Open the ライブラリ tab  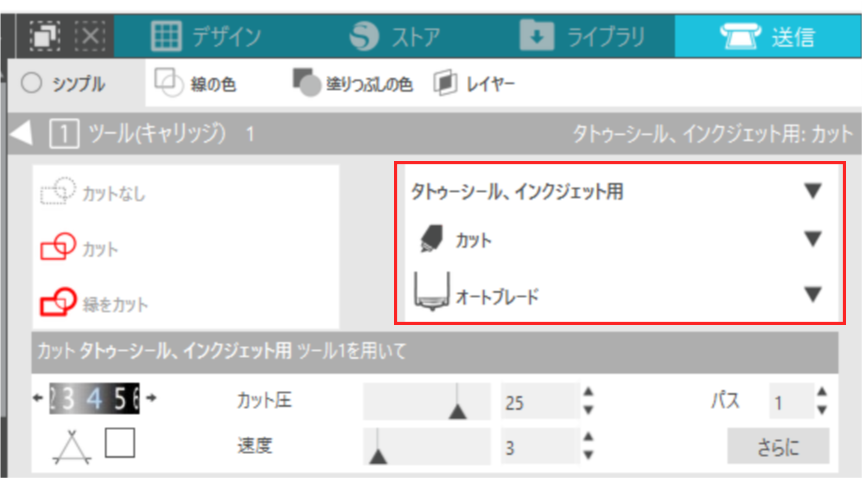tap(583, 36)
